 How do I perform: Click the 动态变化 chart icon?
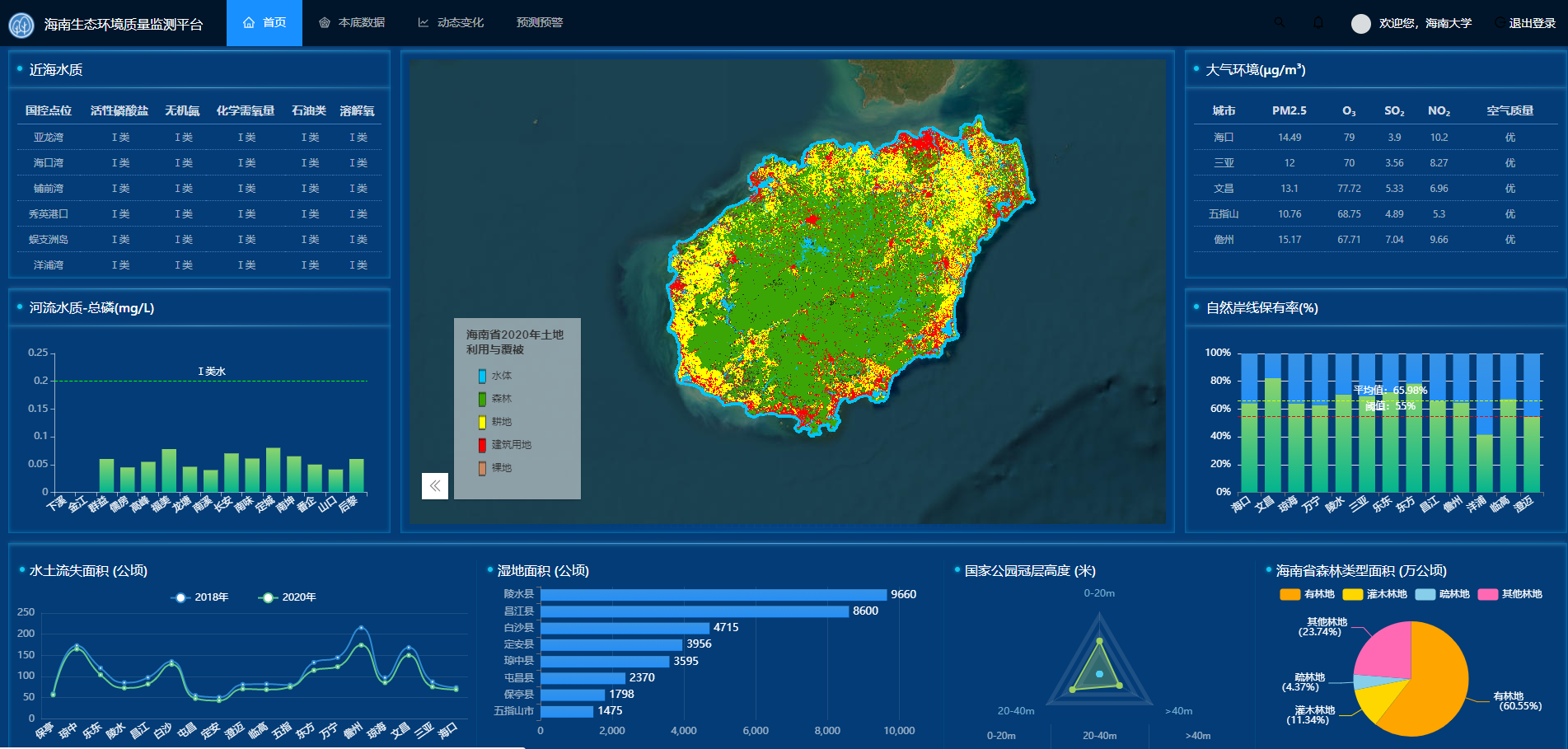point(424,22)
